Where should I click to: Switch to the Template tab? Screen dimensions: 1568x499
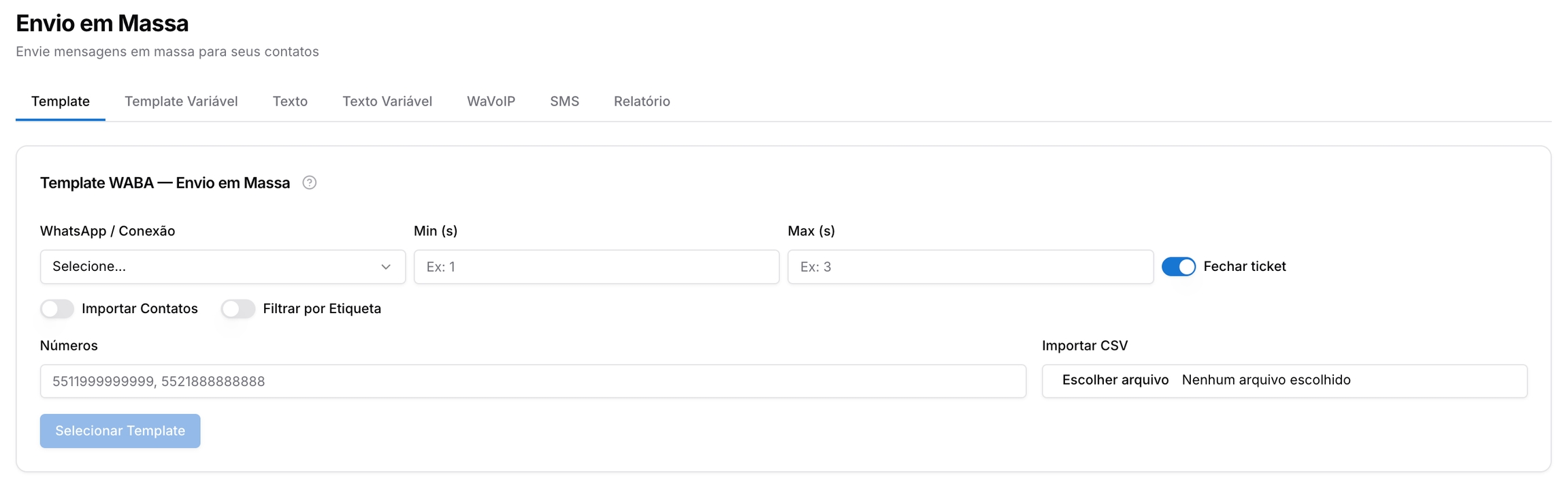61,101
